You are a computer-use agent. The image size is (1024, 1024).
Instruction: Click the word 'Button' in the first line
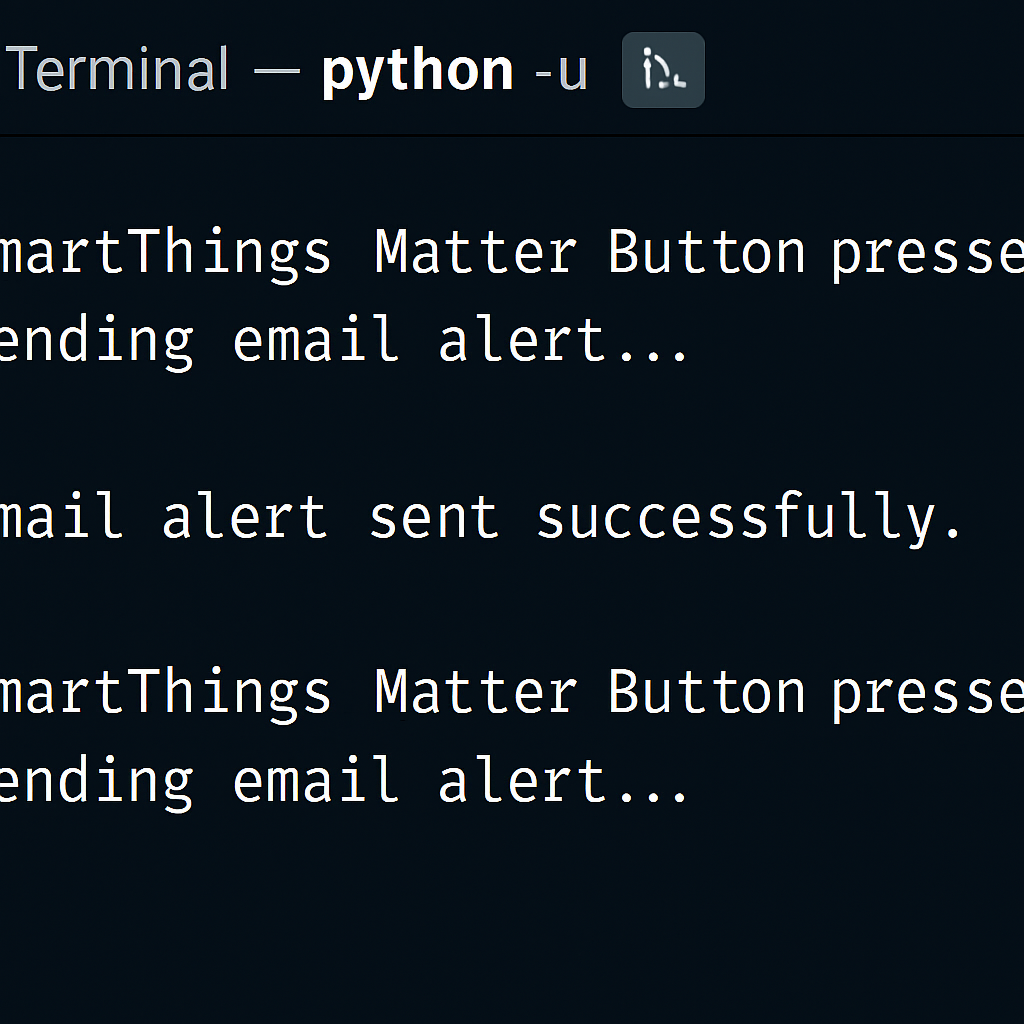(706, 252)
